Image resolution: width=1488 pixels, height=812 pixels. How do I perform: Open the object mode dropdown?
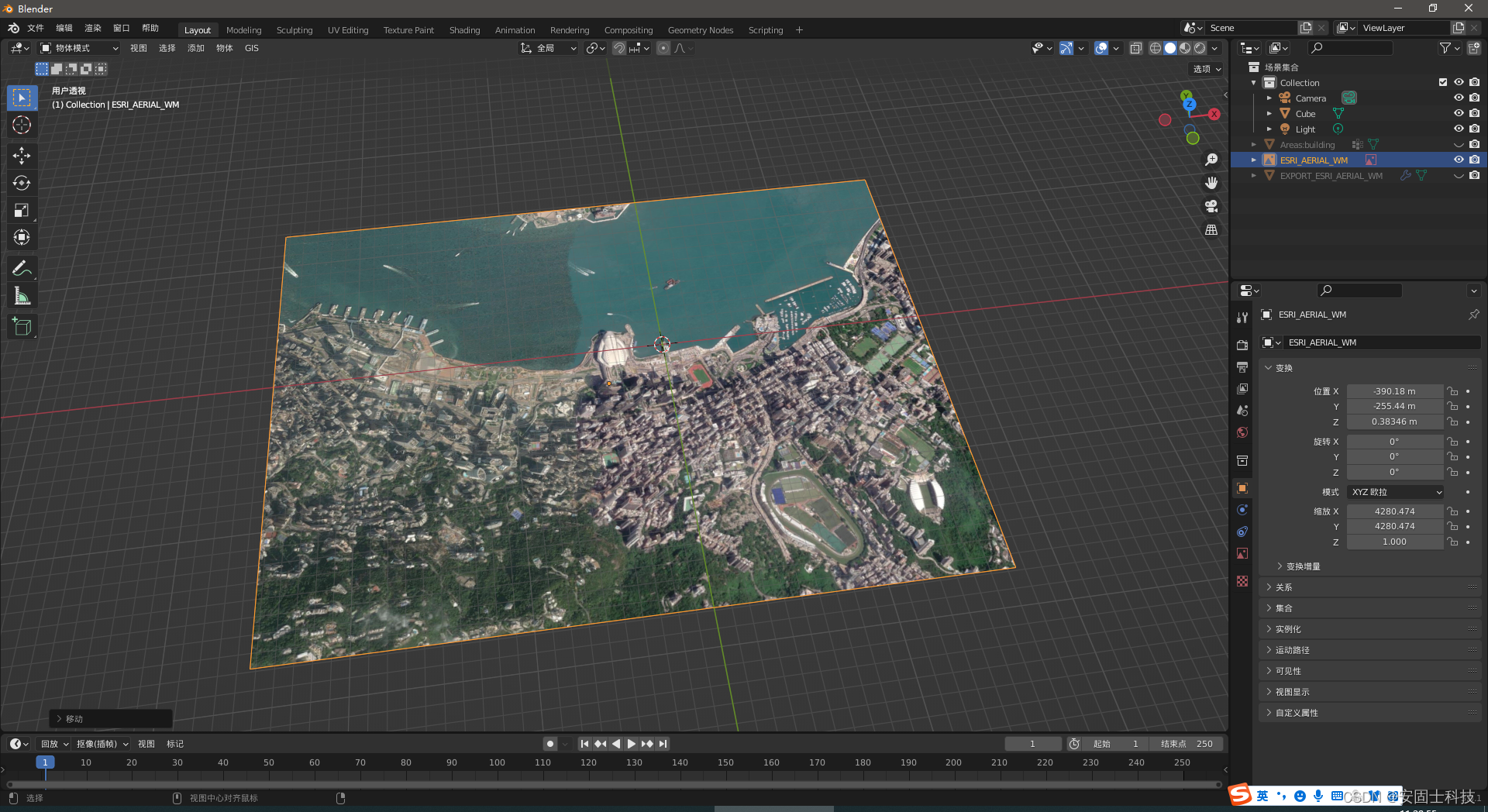pos(80,48)
